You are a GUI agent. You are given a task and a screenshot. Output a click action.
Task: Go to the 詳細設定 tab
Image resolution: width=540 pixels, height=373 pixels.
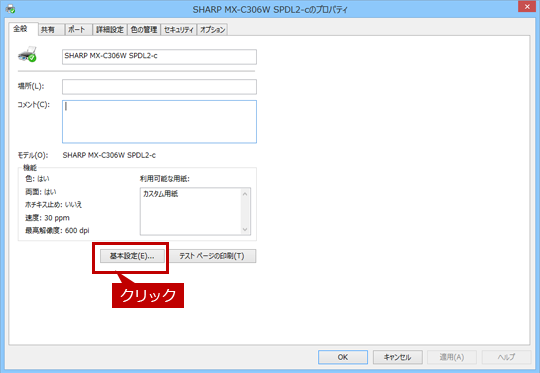110,30
